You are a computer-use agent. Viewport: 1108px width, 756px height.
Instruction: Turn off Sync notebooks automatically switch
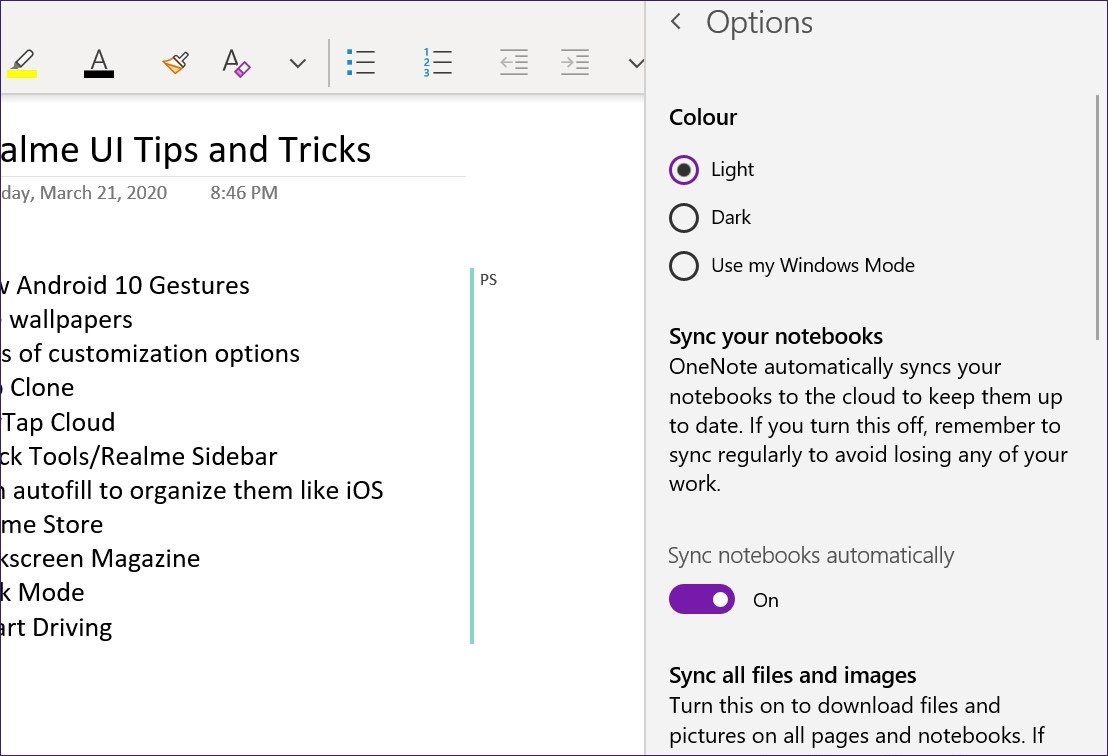tap(702, 599)
